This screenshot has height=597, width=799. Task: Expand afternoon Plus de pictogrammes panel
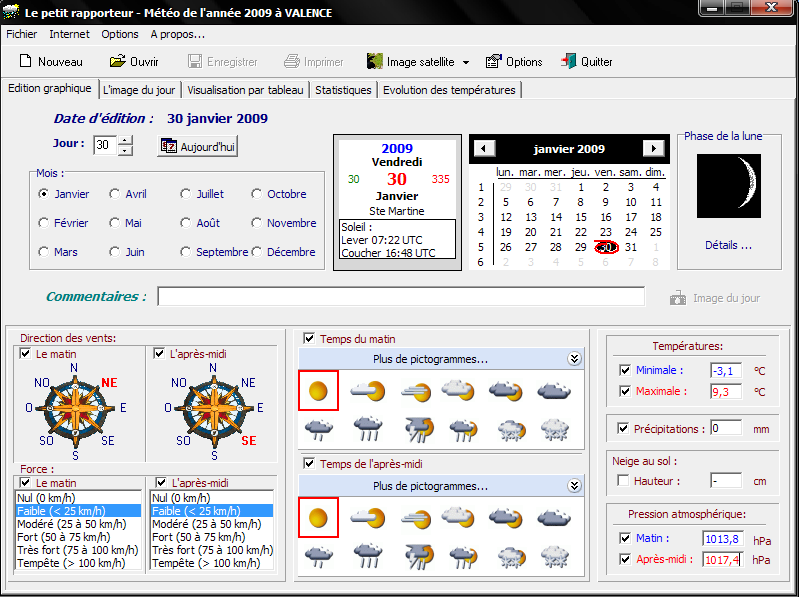tap(574, 486)
